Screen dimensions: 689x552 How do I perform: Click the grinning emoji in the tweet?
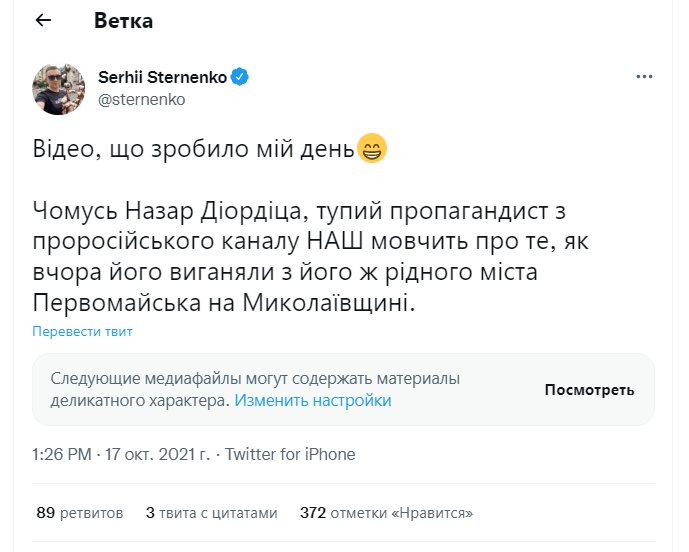click(x=371, y=152)
